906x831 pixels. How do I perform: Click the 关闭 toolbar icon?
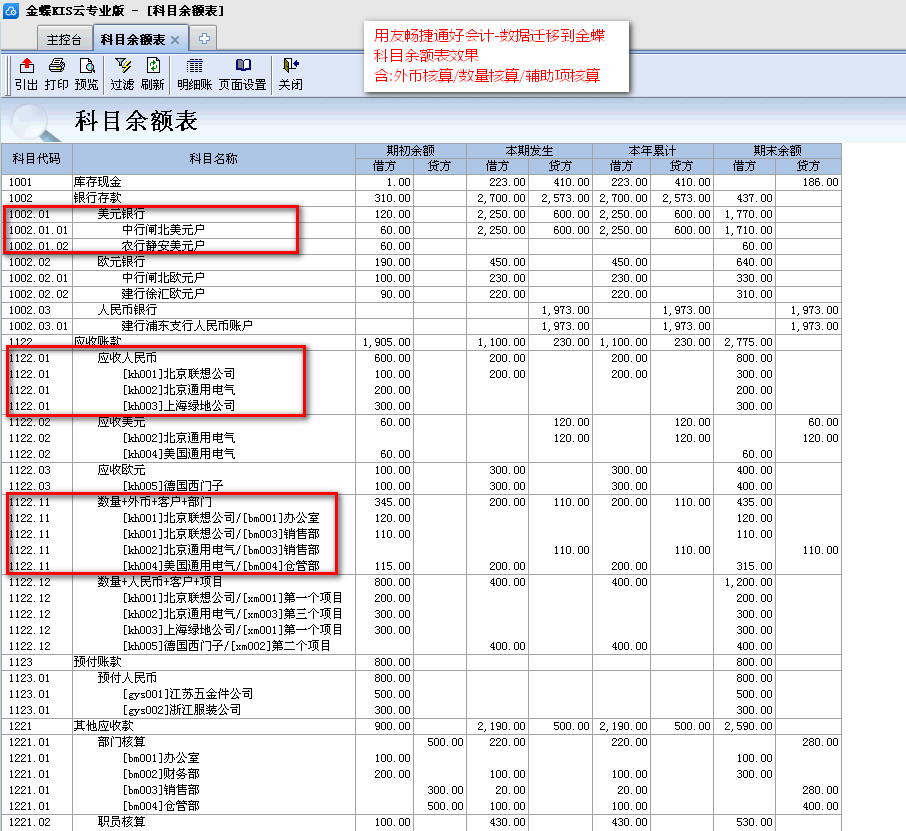click(290, 74)
